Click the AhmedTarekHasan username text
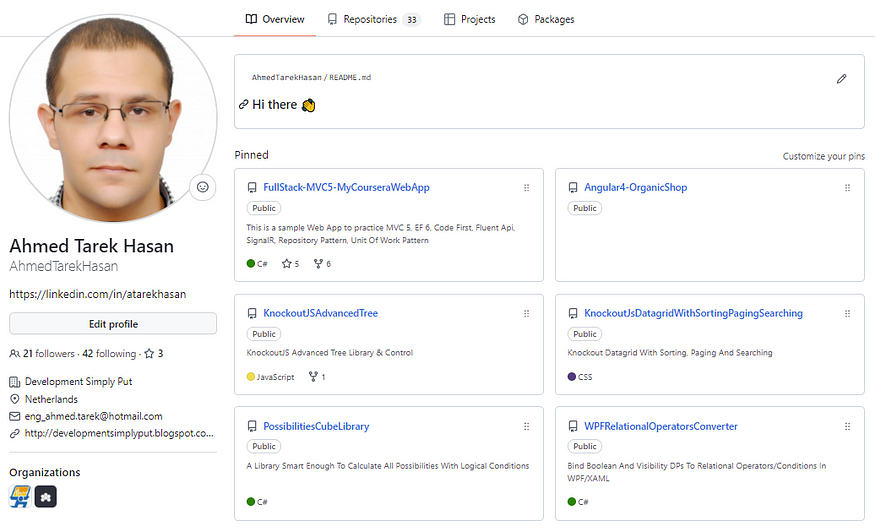 click(x=64, y=266)
